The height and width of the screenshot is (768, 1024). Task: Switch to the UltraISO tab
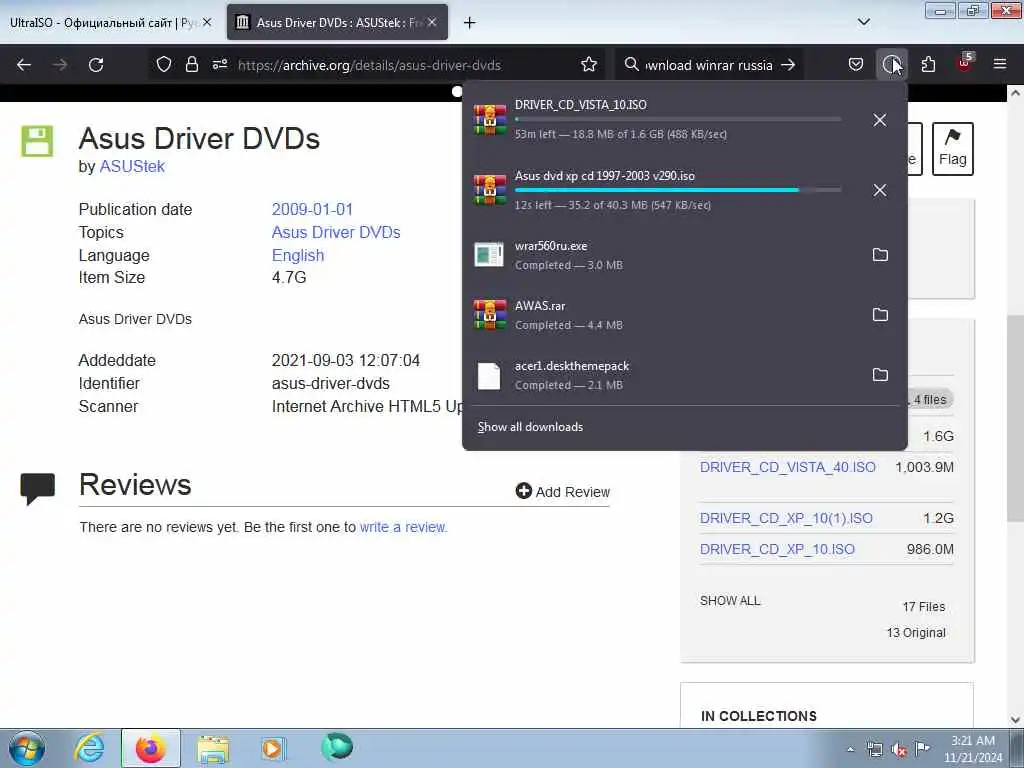101,22
